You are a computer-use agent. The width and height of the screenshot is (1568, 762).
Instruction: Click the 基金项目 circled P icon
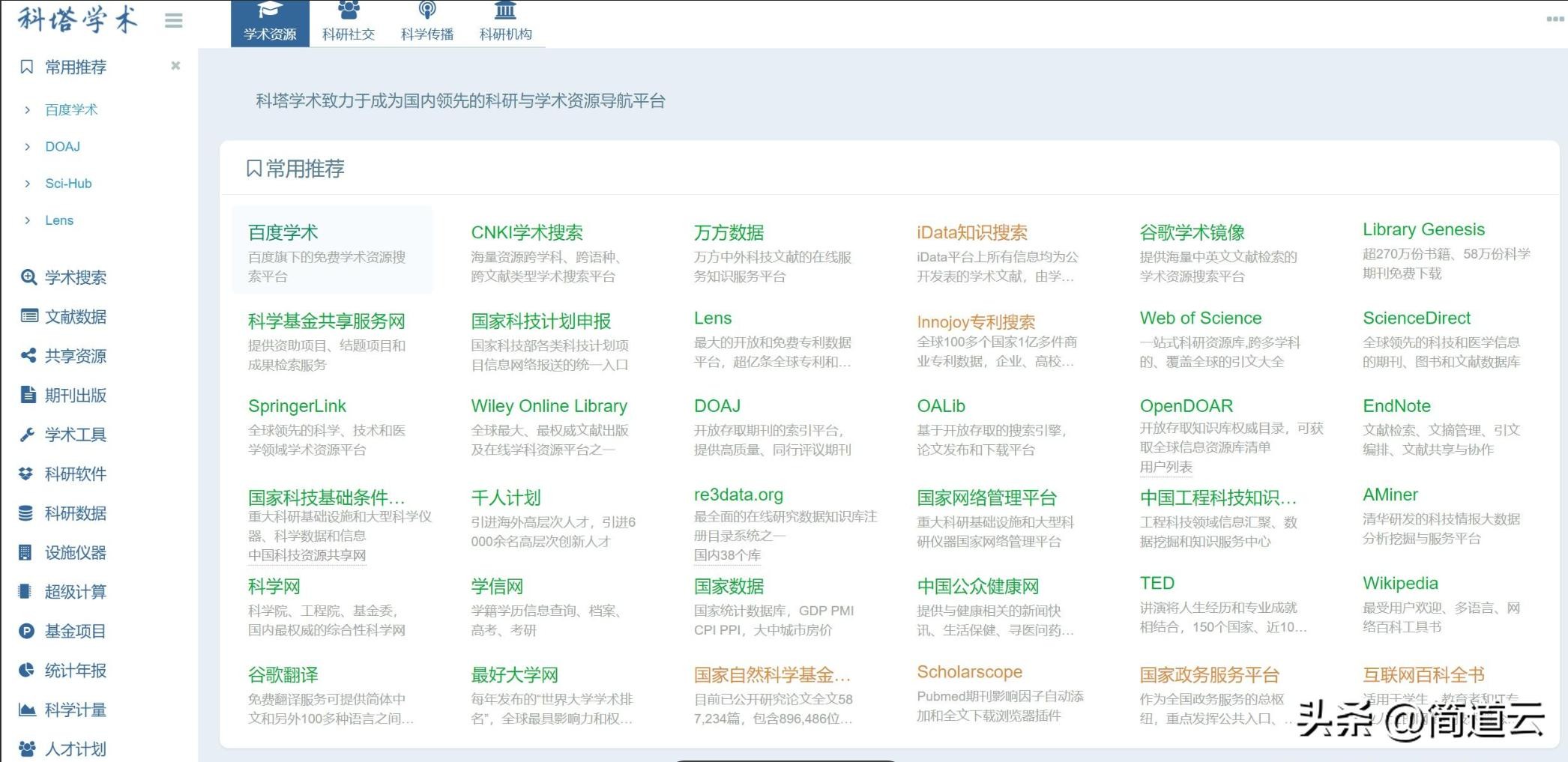[x=26, y=631]
